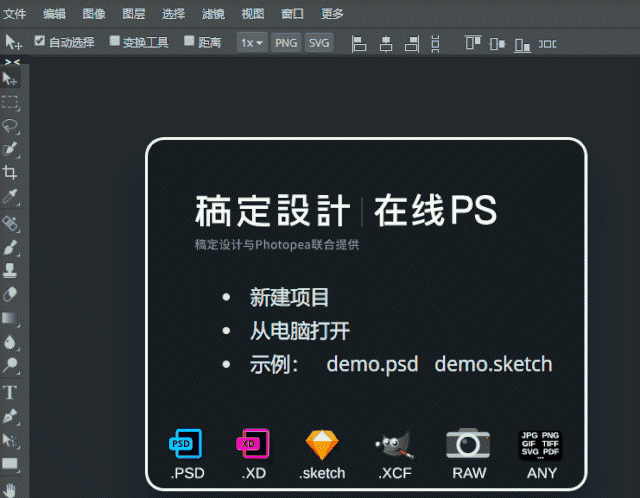Image resolution: width=640 pixels, height=498 pixels.
Task: Select the Clone Stamp tool
Action: [x=10, y=270]
